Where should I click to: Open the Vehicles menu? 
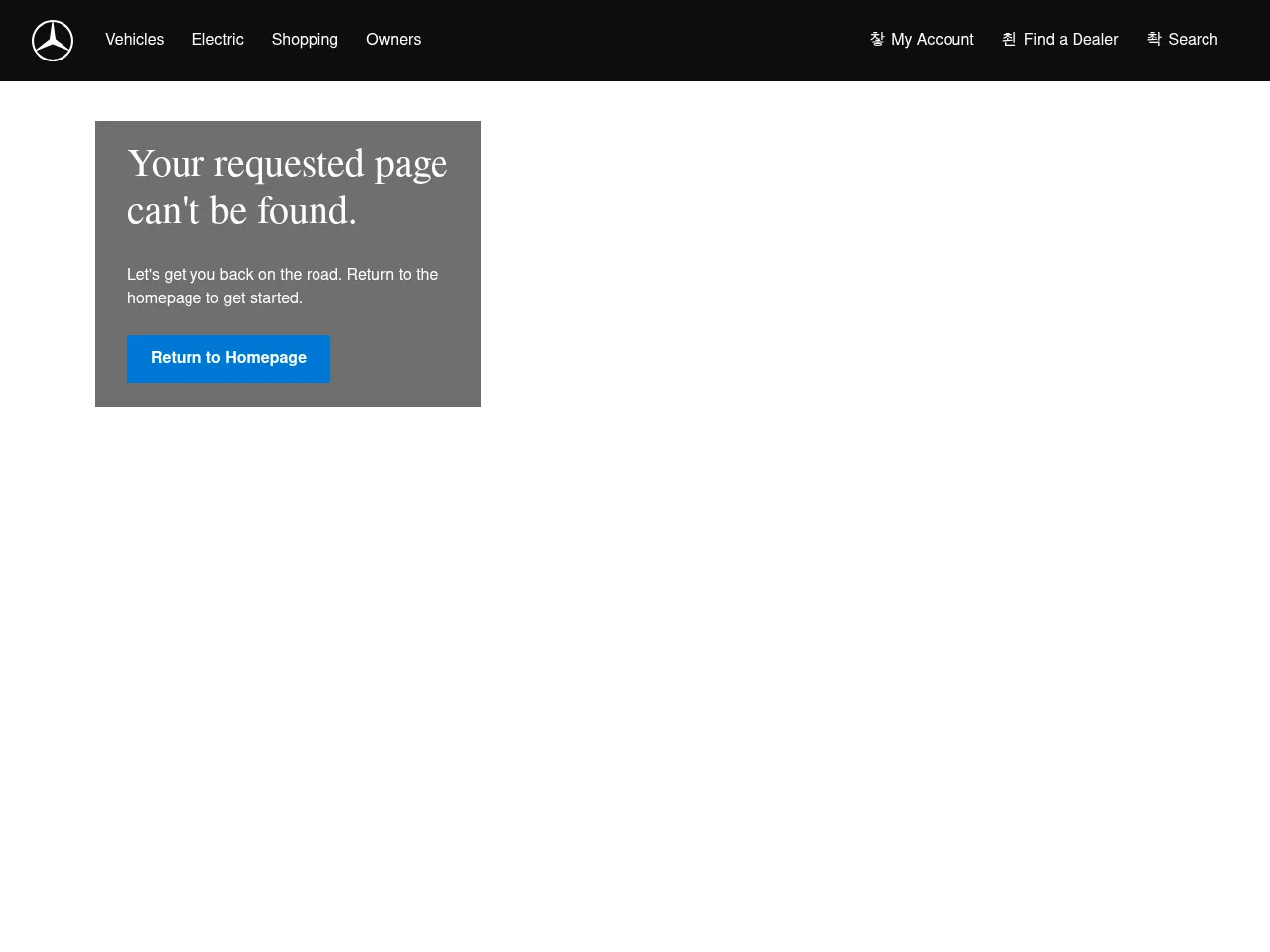click(135, 40)
